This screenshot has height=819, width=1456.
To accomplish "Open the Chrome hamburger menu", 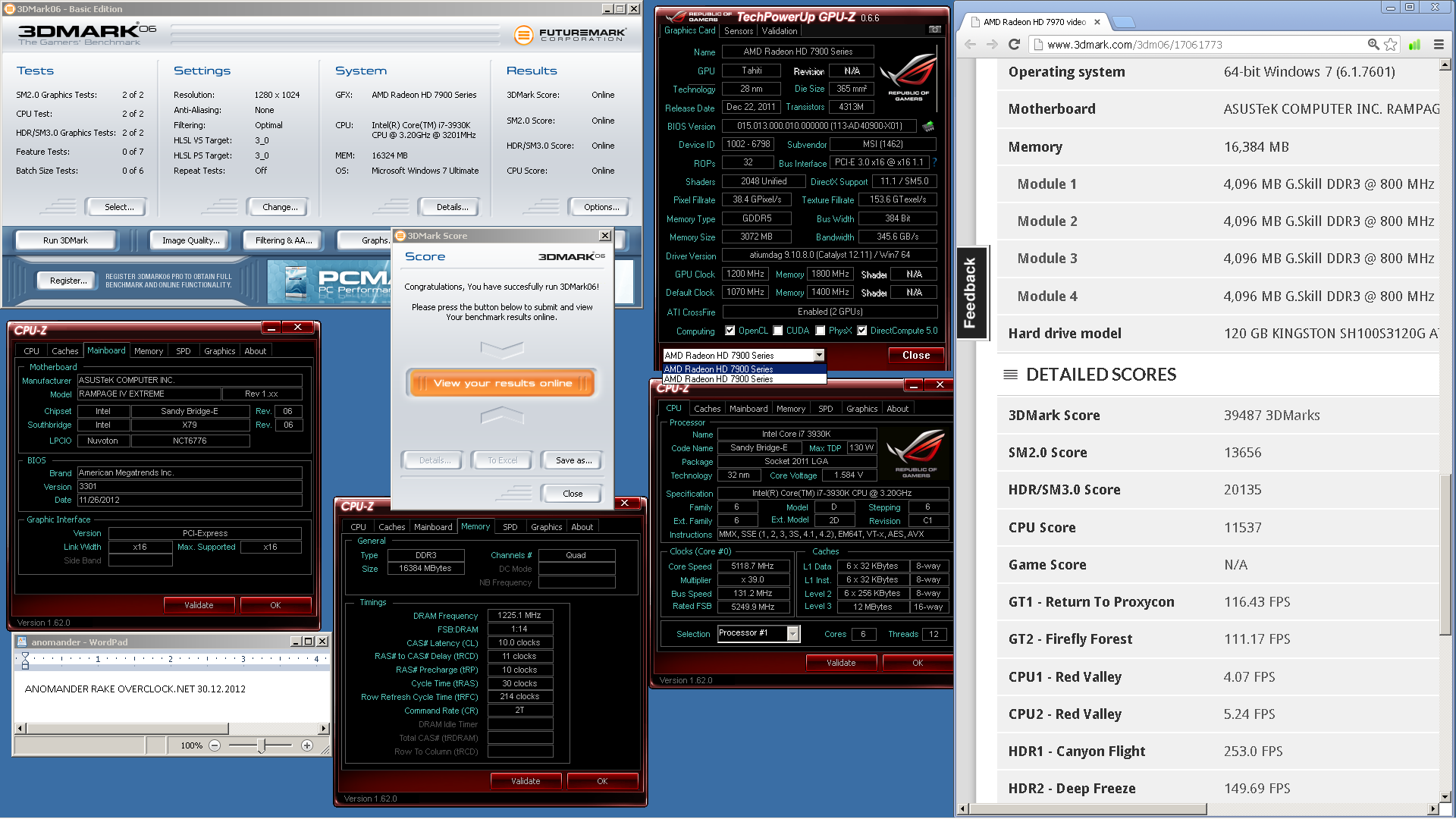I will 1439,45.
